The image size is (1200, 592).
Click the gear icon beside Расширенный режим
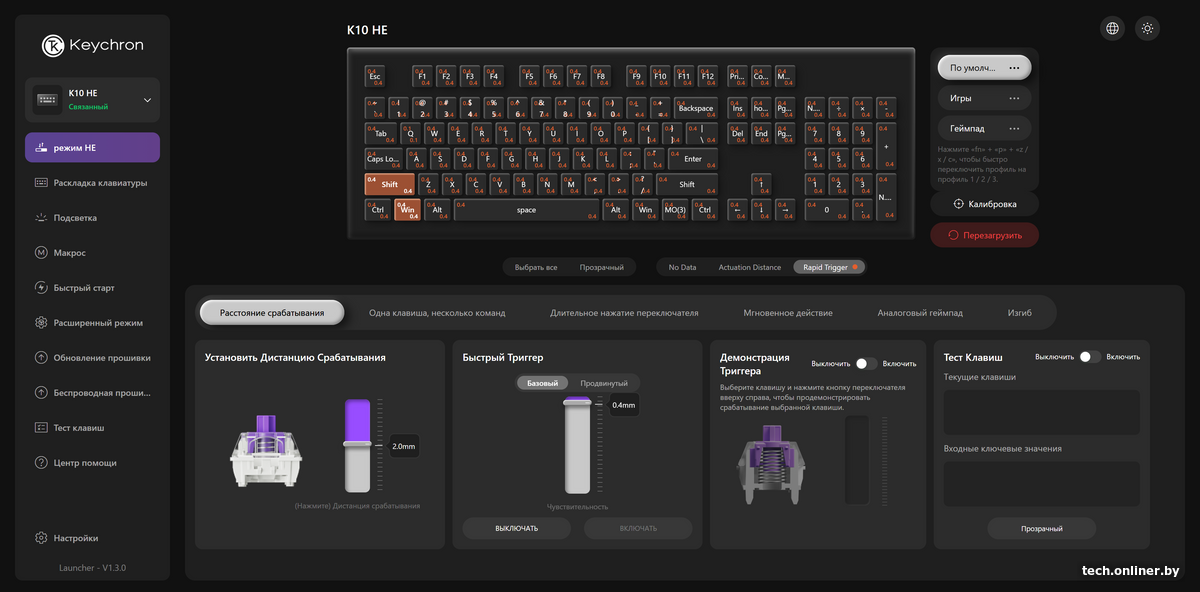pos(41,323)
